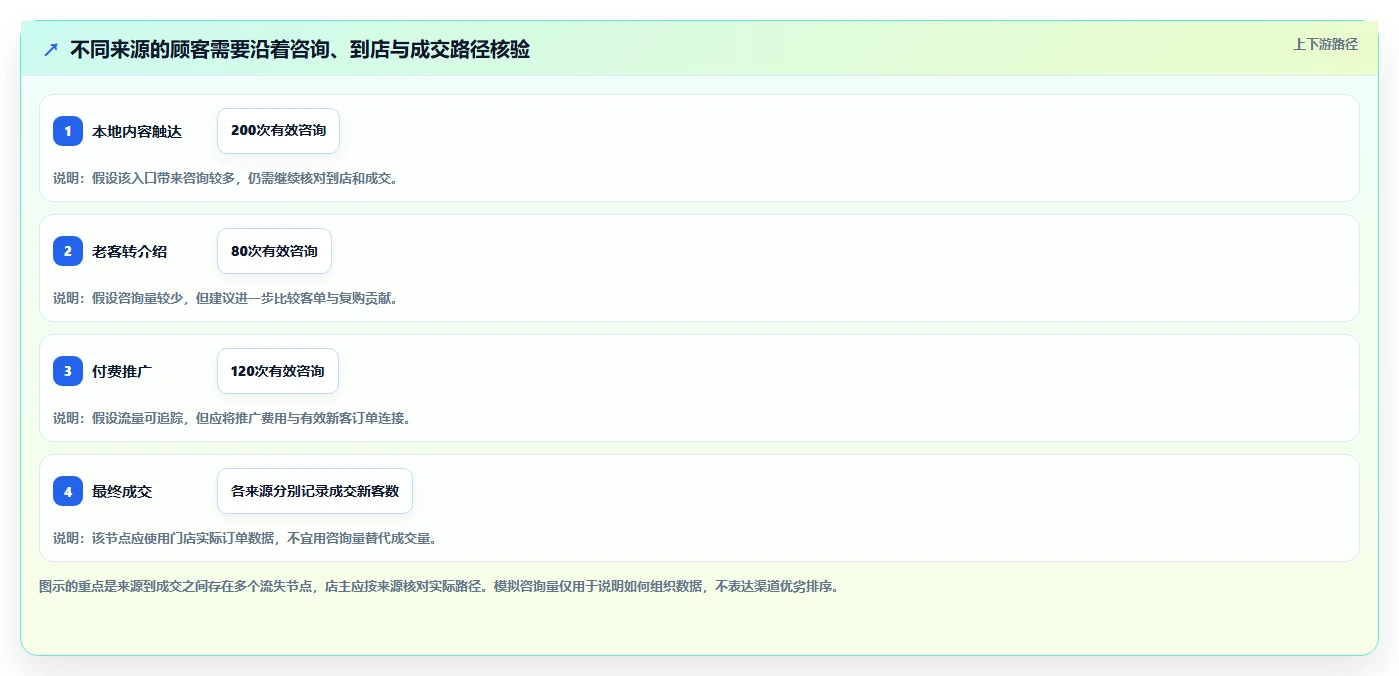
Task: Click the step 4 number badge
Action: point(68,491)
